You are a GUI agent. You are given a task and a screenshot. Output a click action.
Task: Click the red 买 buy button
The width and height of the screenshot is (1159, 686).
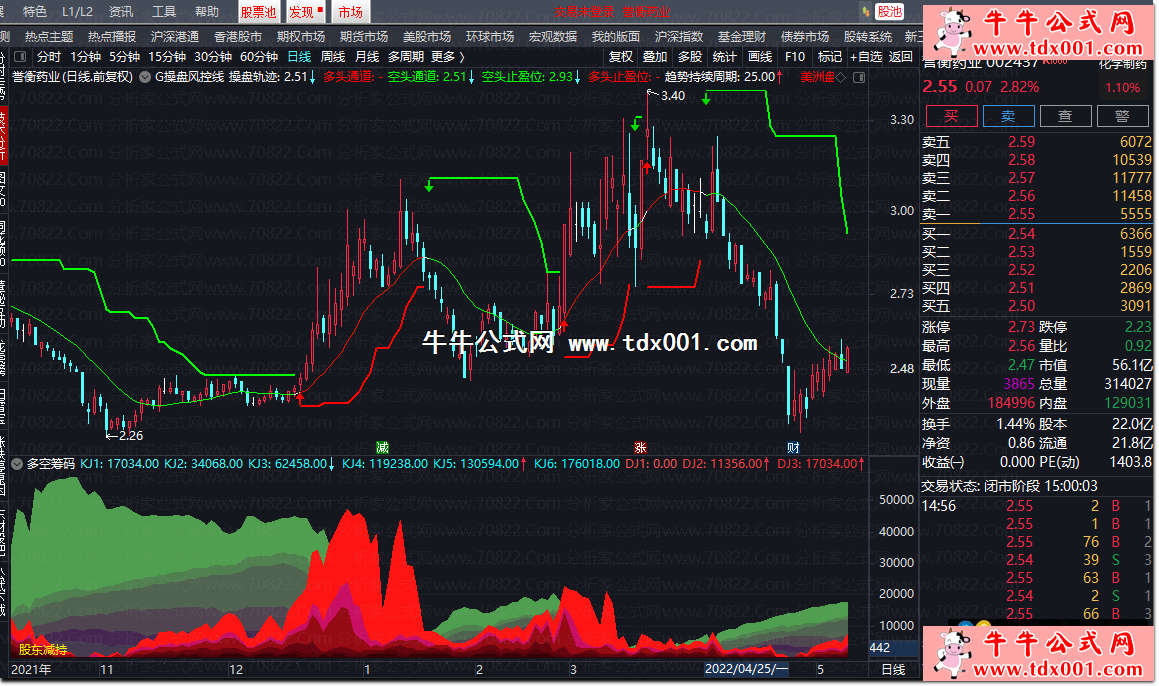click(x=951, y=115)
